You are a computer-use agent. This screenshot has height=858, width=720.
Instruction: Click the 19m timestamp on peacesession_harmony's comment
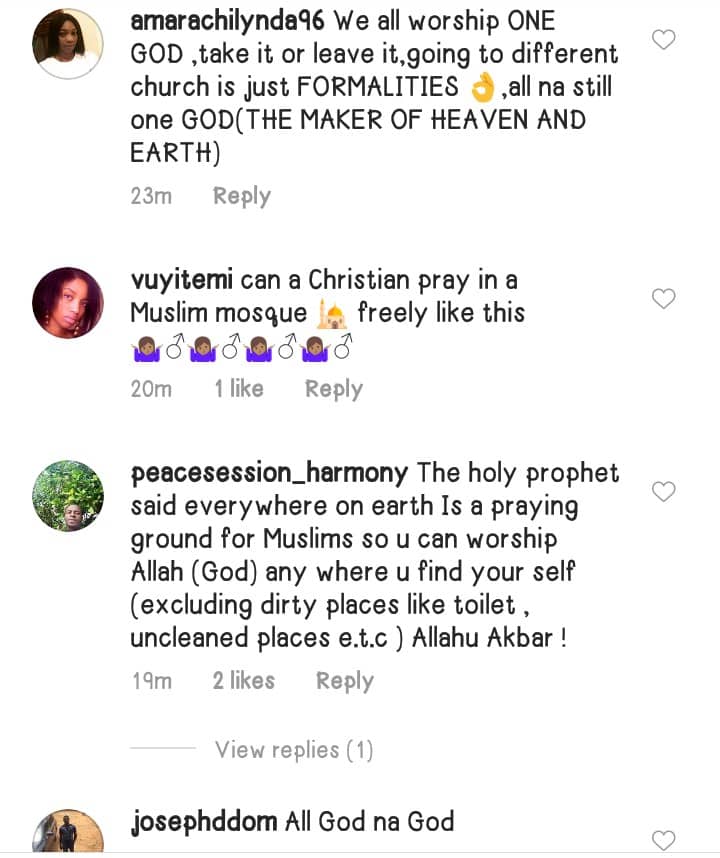point(151,681)
